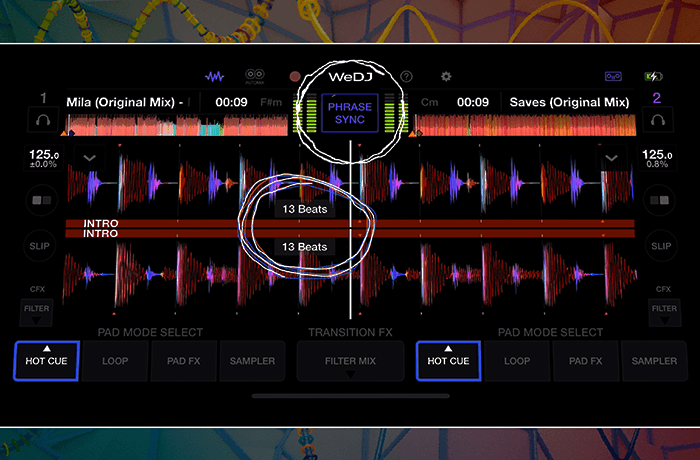This screenshot has width=700, height=460.
Task: Tap the Saves (Original Mix) track title
Action: [x=569, y=102]
